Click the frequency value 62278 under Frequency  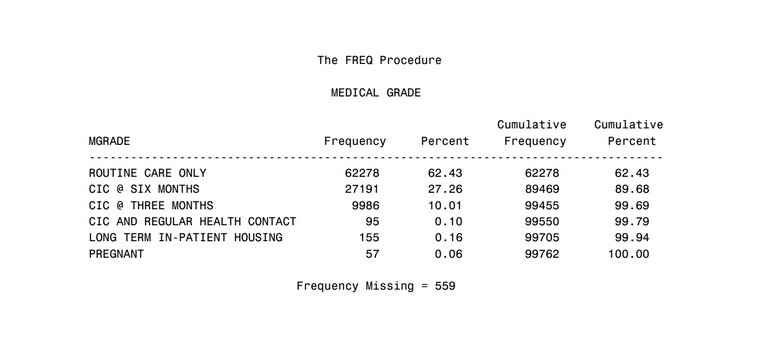(x=362, y=173)
